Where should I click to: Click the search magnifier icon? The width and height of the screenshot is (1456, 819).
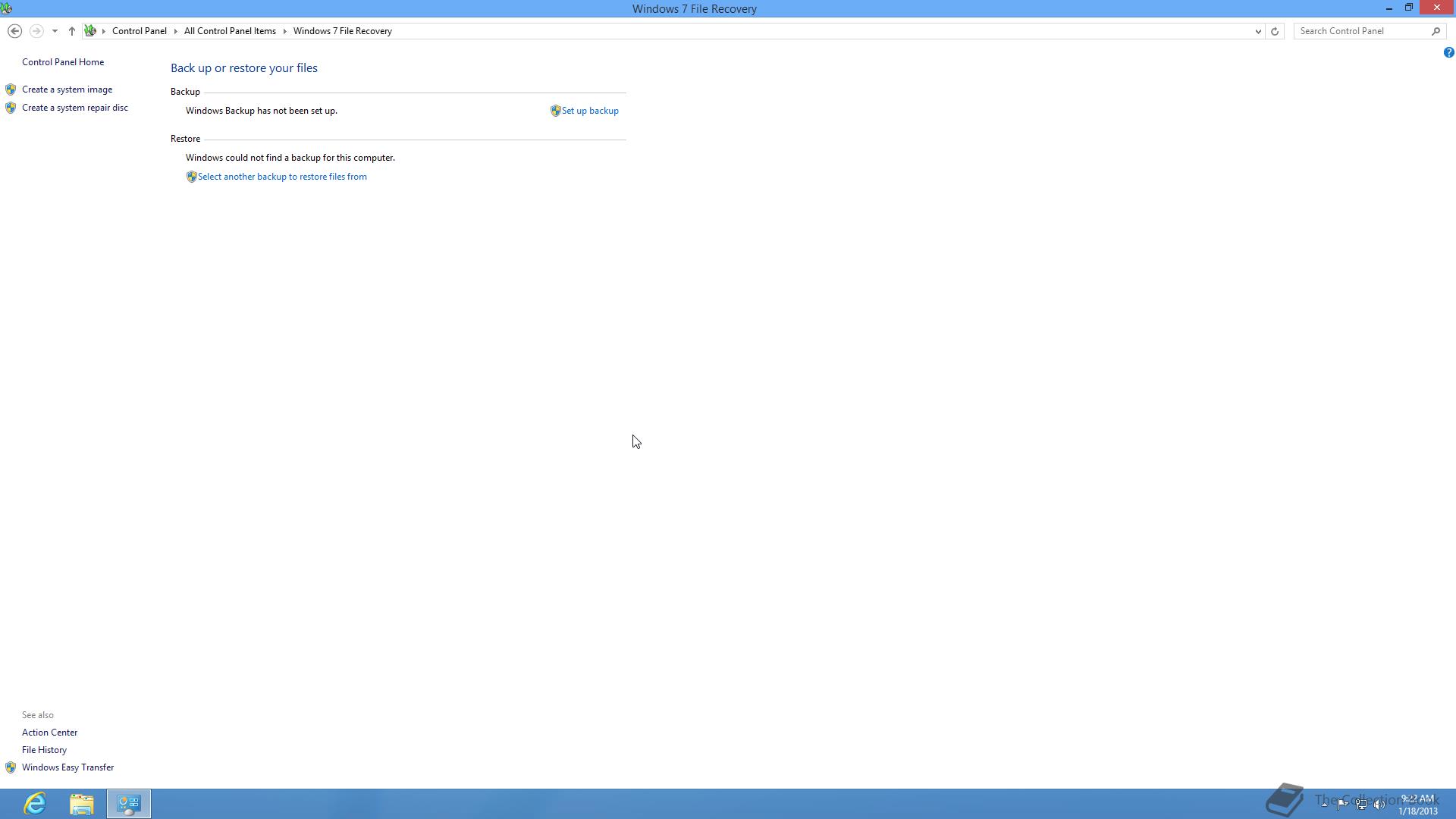point(1436,31)
